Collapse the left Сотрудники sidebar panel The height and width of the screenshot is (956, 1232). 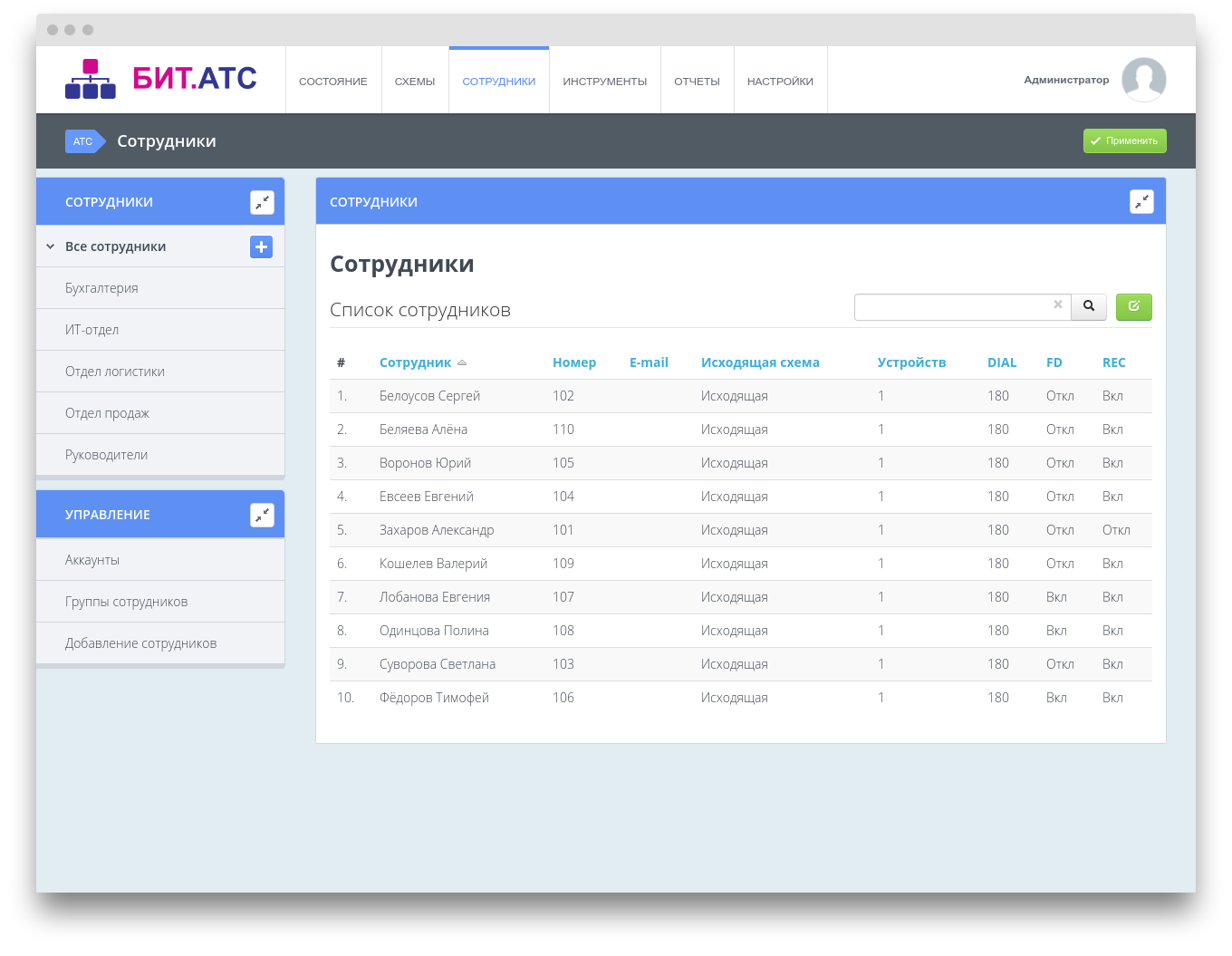pyautogui.click(x=262, y=202)
